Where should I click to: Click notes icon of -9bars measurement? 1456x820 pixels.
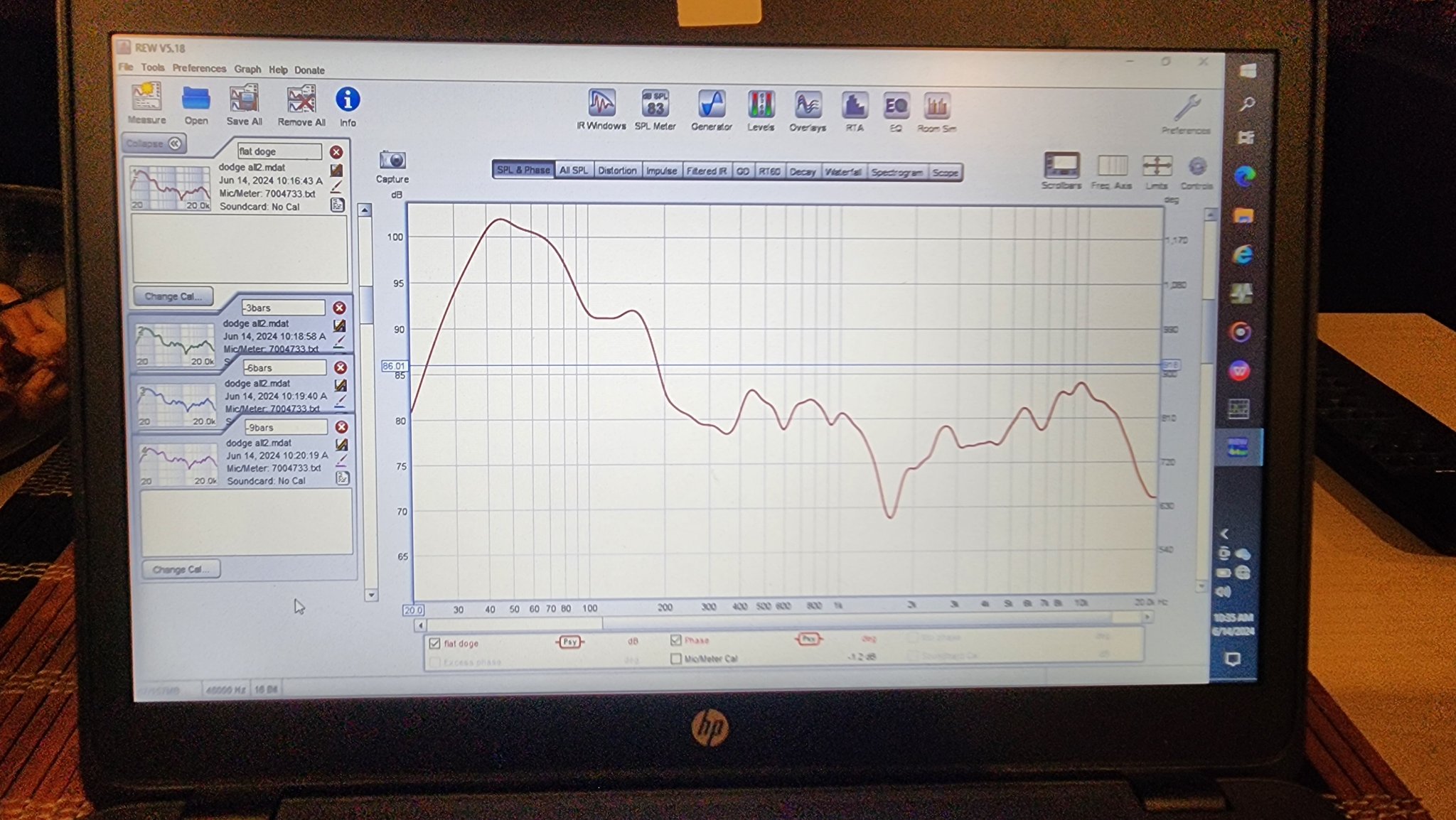(x=343, y=478)
